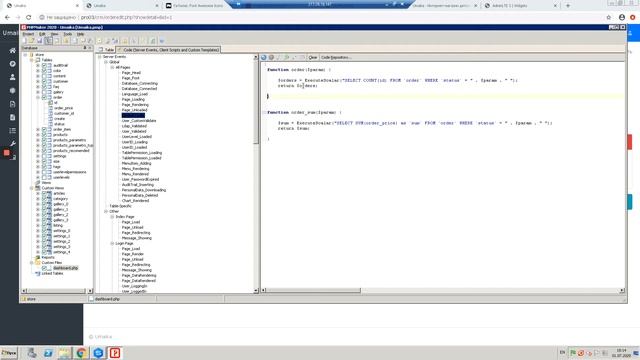Click PHPMaker red icon in taskbar

pos(115,353)
